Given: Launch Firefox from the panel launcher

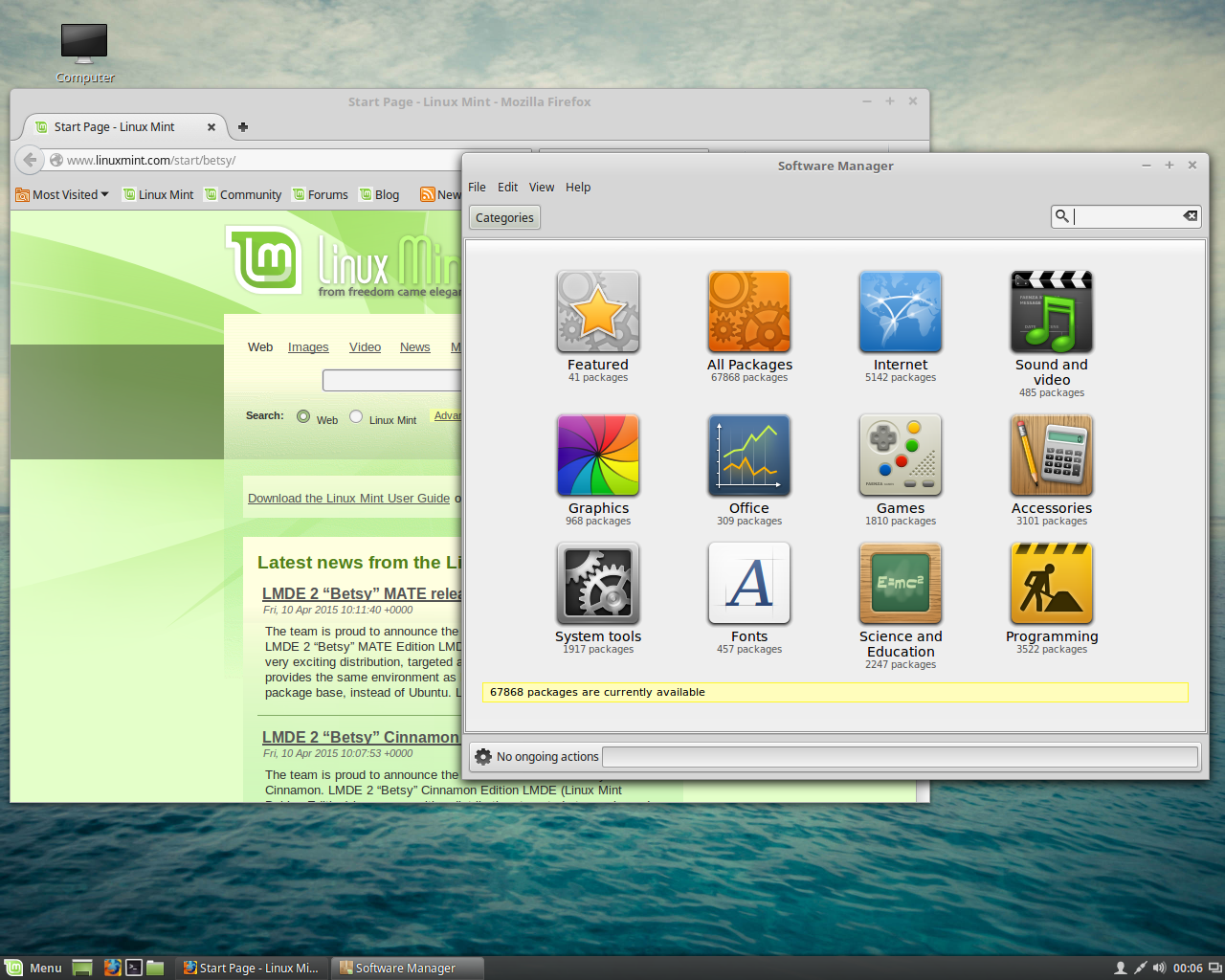Looking at the screenshot, I should pos(112,968).
